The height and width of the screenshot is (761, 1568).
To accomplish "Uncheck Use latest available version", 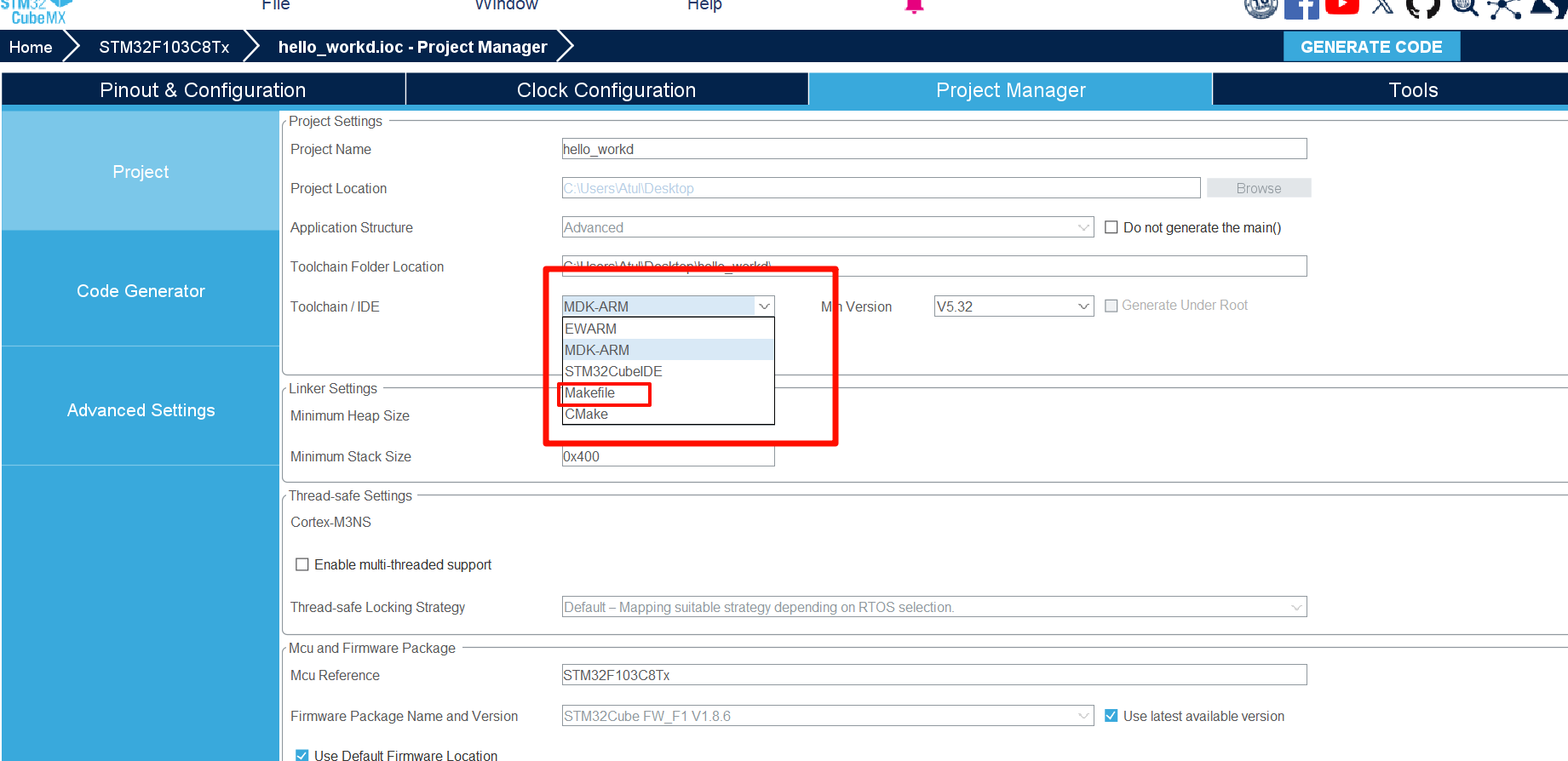I will click(x=1111, y=716).
